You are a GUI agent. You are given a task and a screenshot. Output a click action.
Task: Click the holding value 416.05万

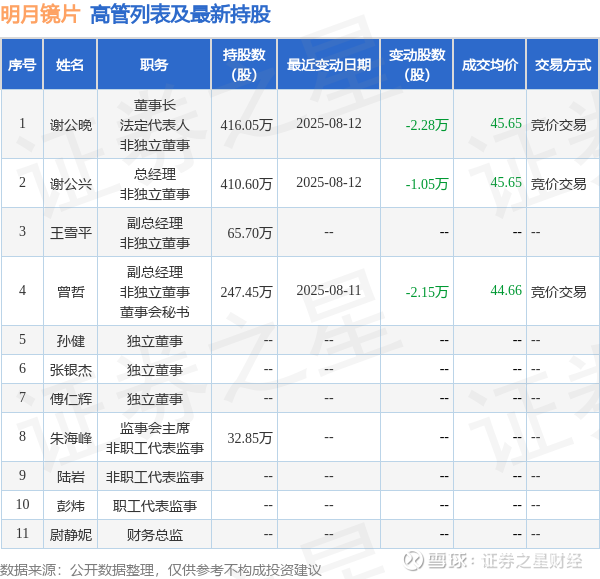tap(246, 125)
